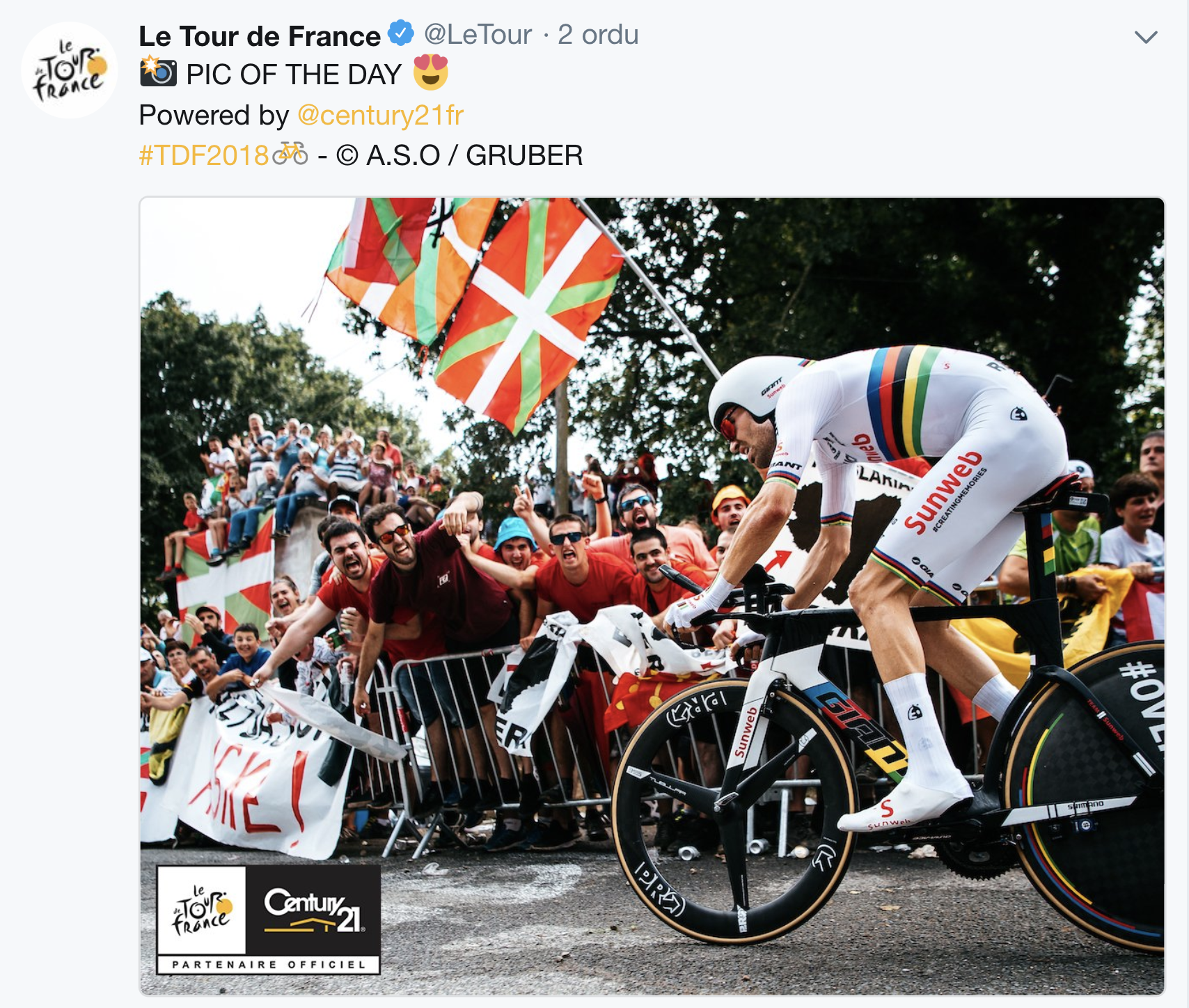This screenshot has width=1189, height=1008.
Task: Click the Century 21 logo in the photo
Action: click(313, 911)
